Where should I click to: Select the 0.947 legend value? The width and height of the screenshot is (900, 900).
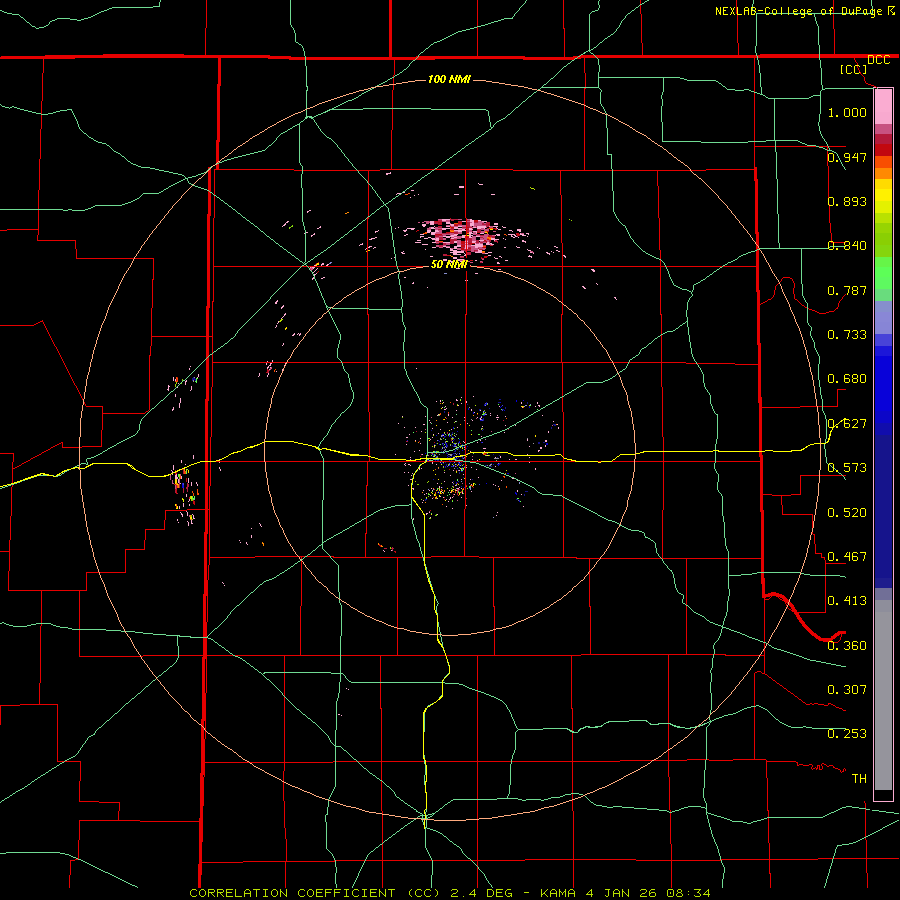[847, 157]
